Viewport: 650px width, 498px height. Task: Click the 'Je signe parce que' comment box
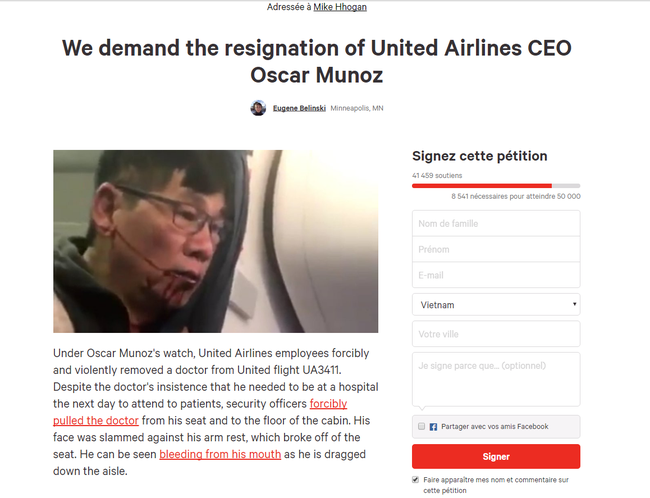[496, 379]
